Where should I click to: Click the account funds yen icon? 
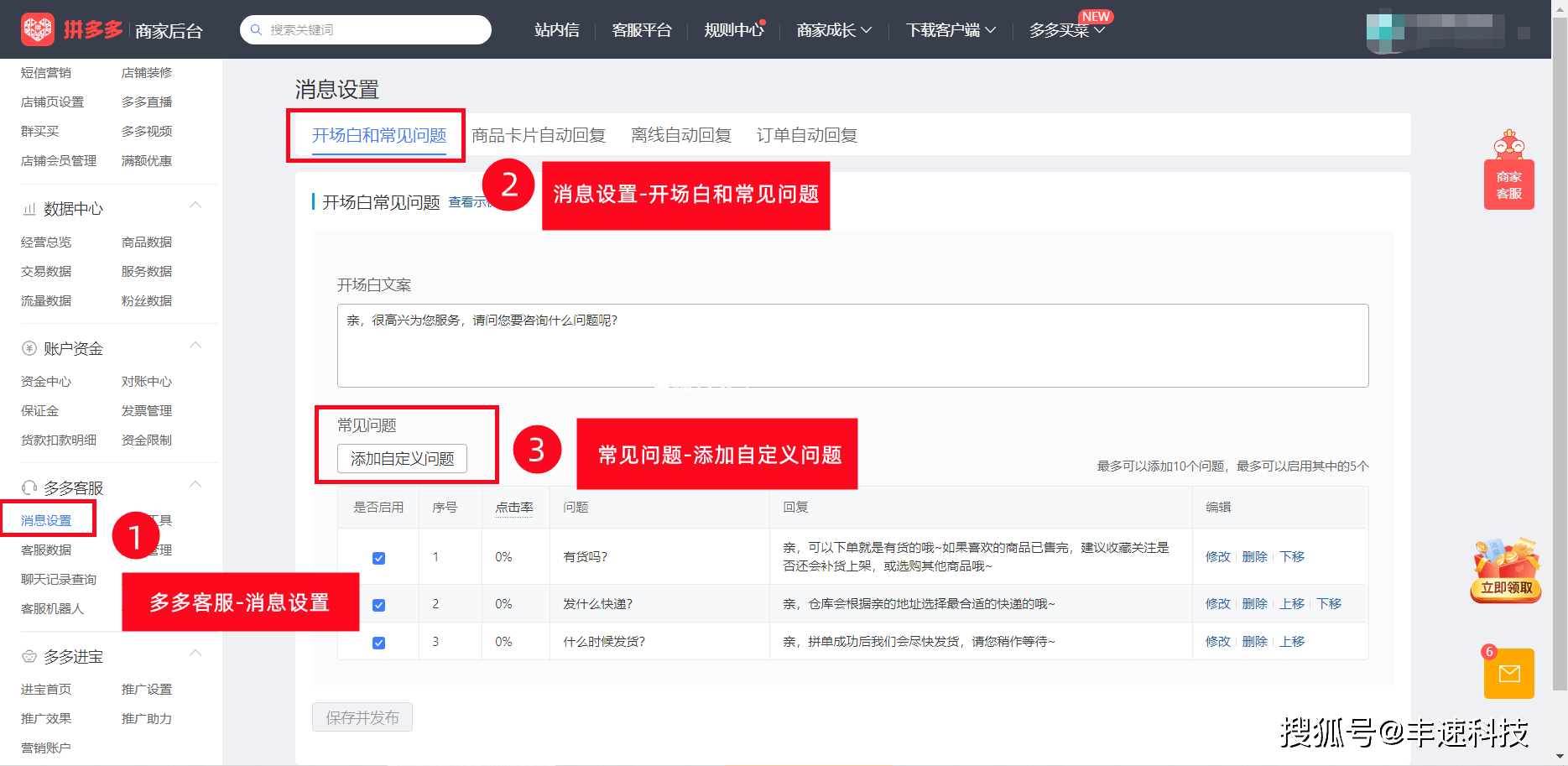pyautogui.click(x=29, y=349)
